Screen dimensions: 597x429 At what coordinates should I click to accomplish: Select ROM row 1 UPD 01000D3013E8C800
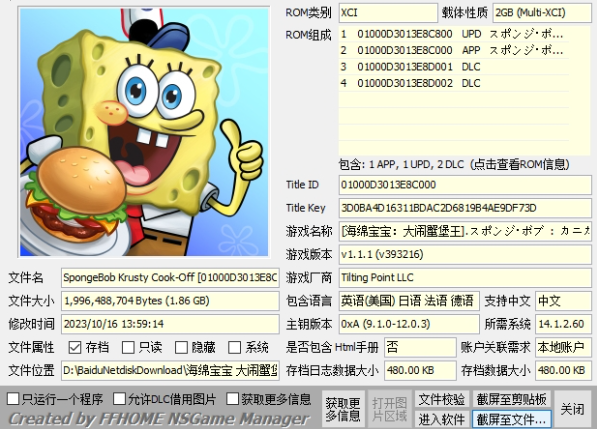pyautogui.click(x=454, y=34)
